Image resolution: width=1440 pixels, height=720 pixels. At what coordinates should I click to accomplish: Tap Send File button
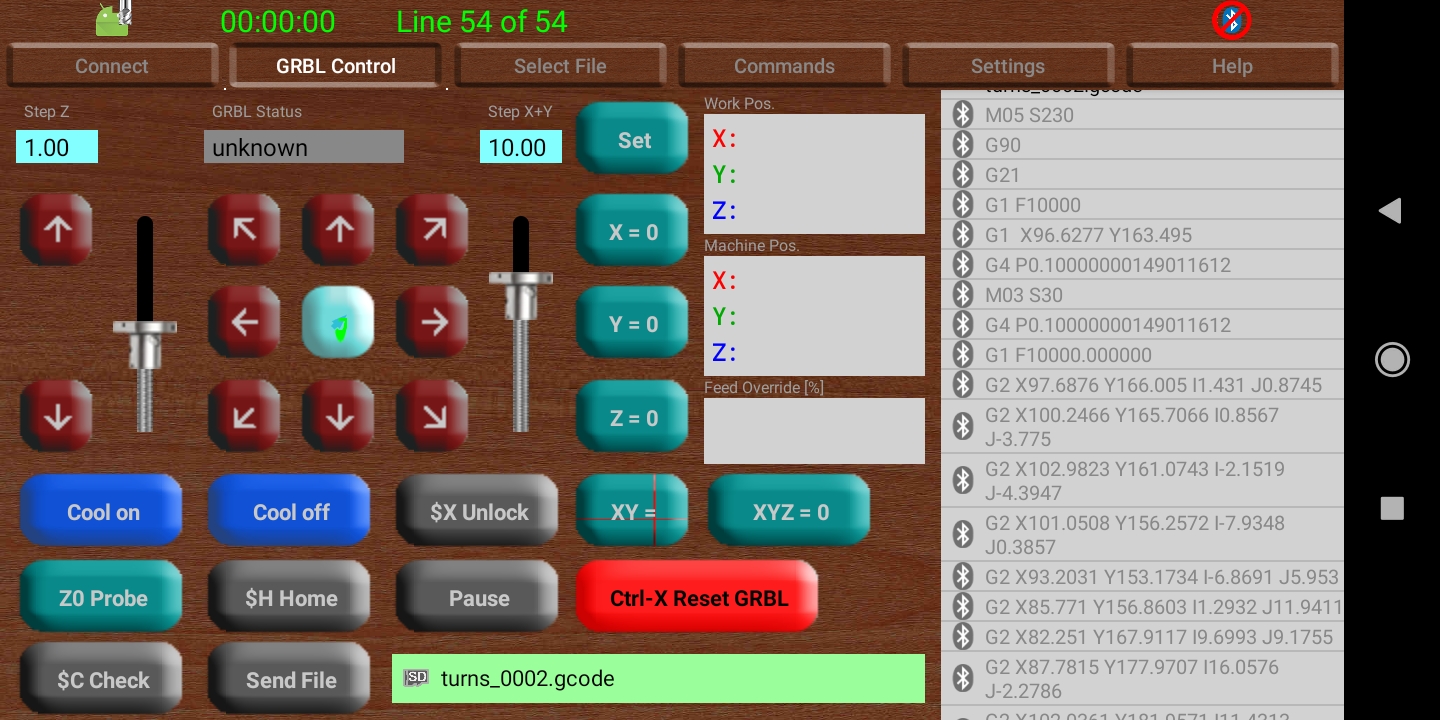coord(290,679)
